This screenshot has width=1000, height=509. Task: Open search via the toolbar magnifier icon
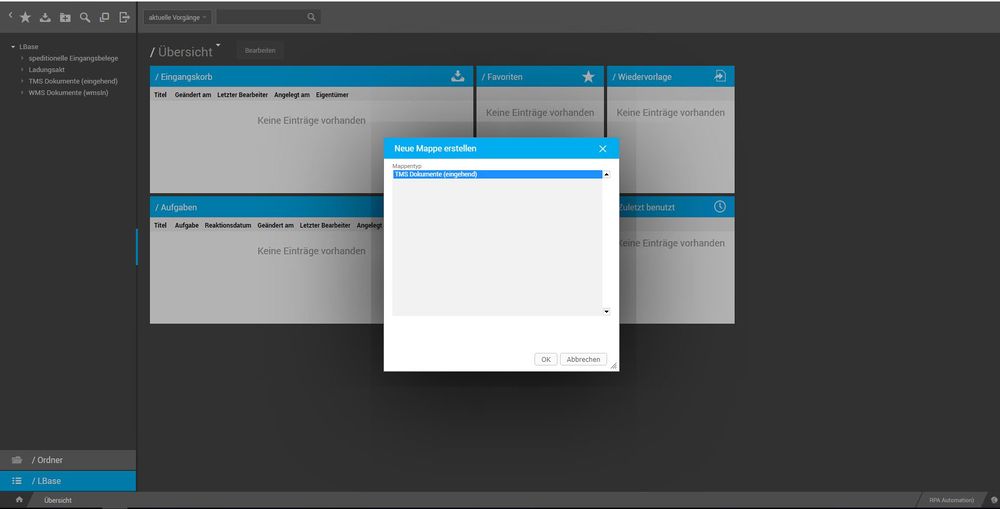click(85, 18)
